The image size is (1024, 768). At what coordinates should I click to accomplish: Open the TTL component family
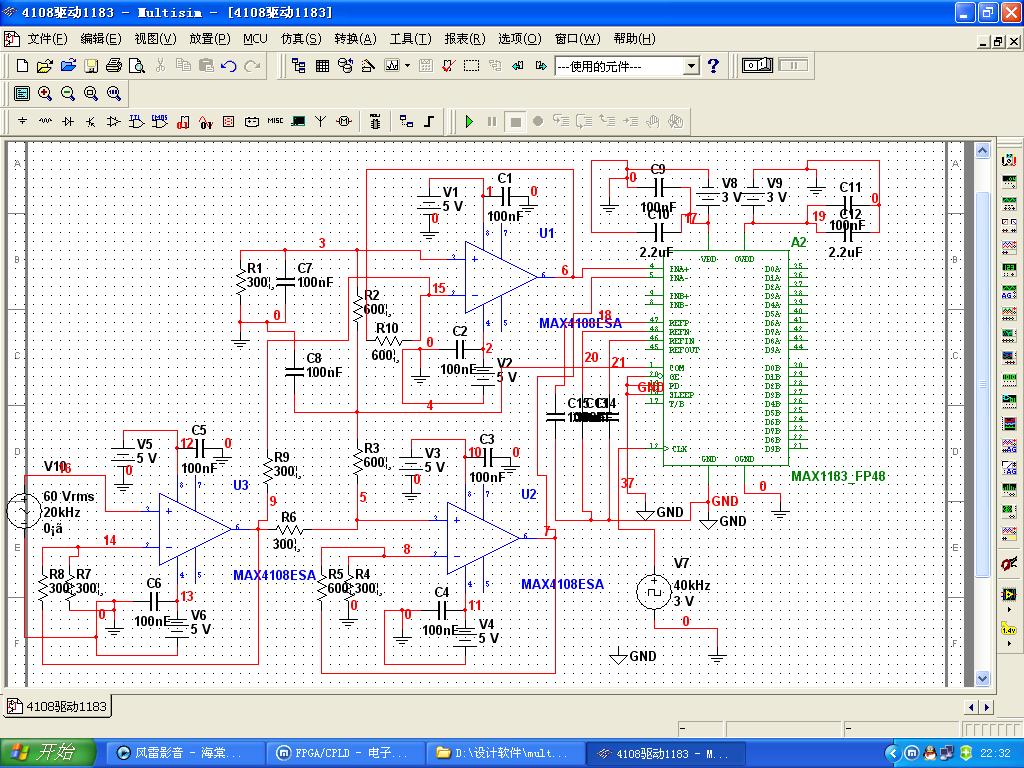[x=136, y=121]
